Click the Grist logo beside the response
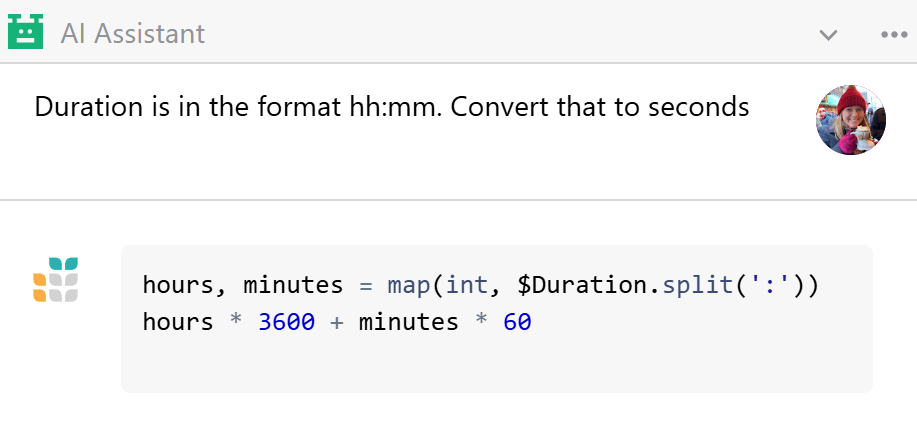This screenshot has width=917, height=427. coord(56,279)
